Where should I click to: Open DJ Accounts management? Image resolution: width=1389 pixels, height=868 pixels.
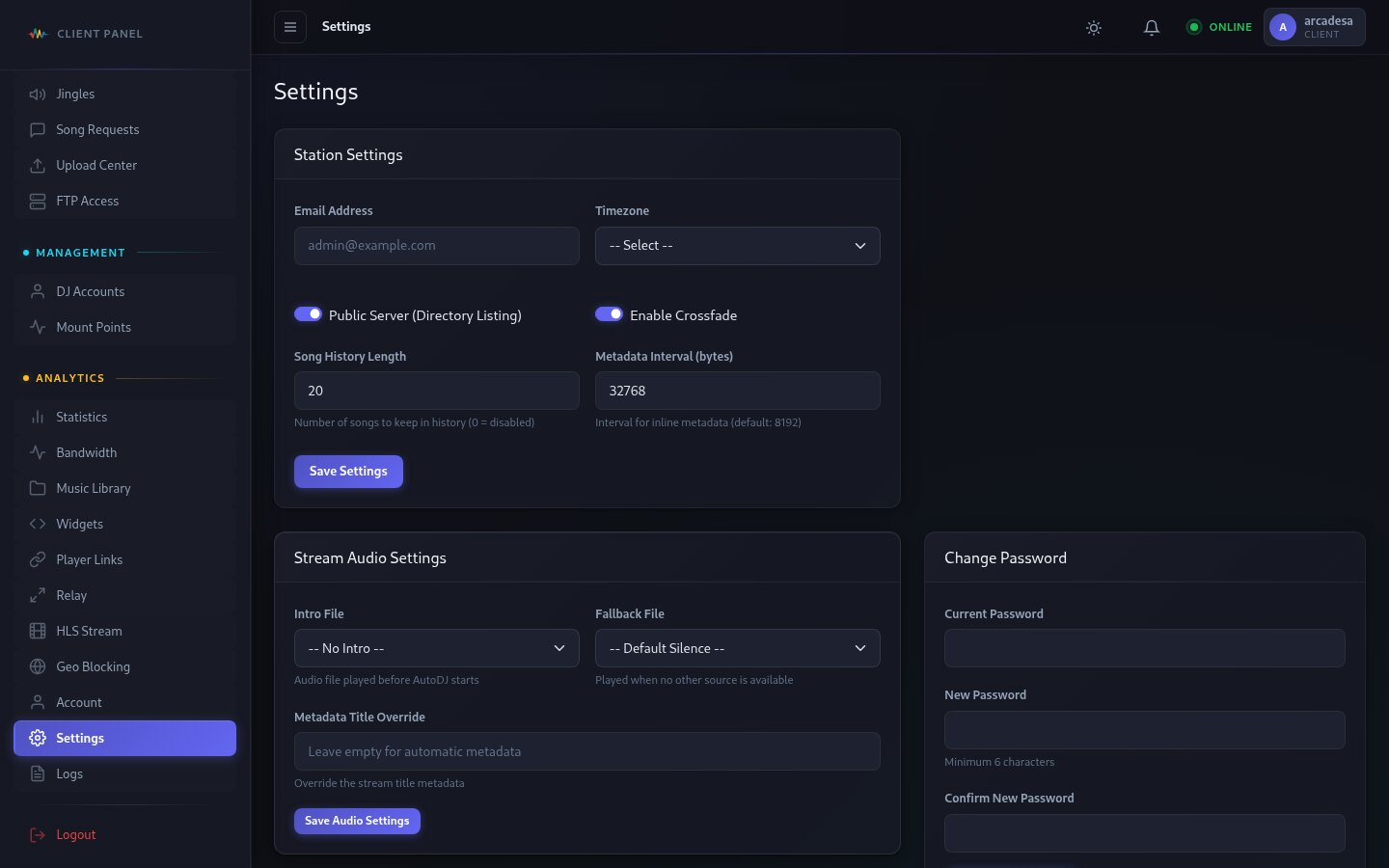click(90, 291)
